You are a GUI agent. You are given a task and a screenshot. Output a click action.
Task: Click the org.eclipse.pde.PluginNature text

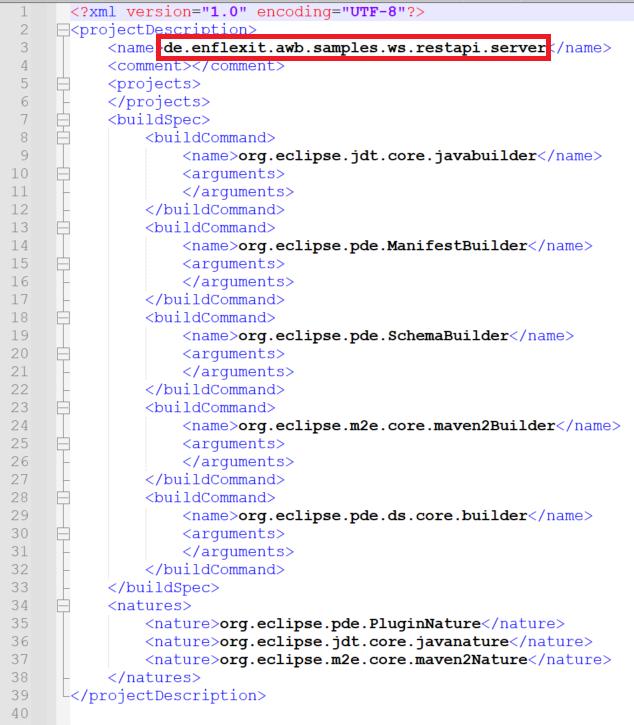click(x=350, y=624)
